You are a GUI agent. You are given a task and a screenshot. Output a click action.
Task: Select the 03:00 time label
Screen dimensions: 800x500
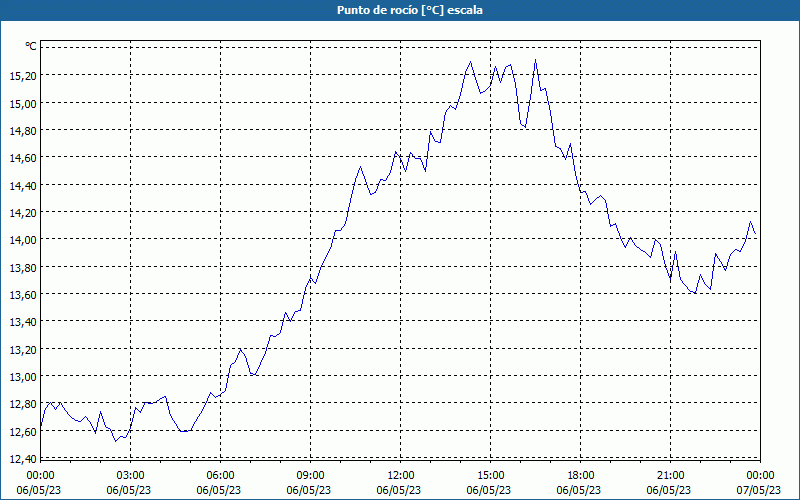tap(130, 476)
